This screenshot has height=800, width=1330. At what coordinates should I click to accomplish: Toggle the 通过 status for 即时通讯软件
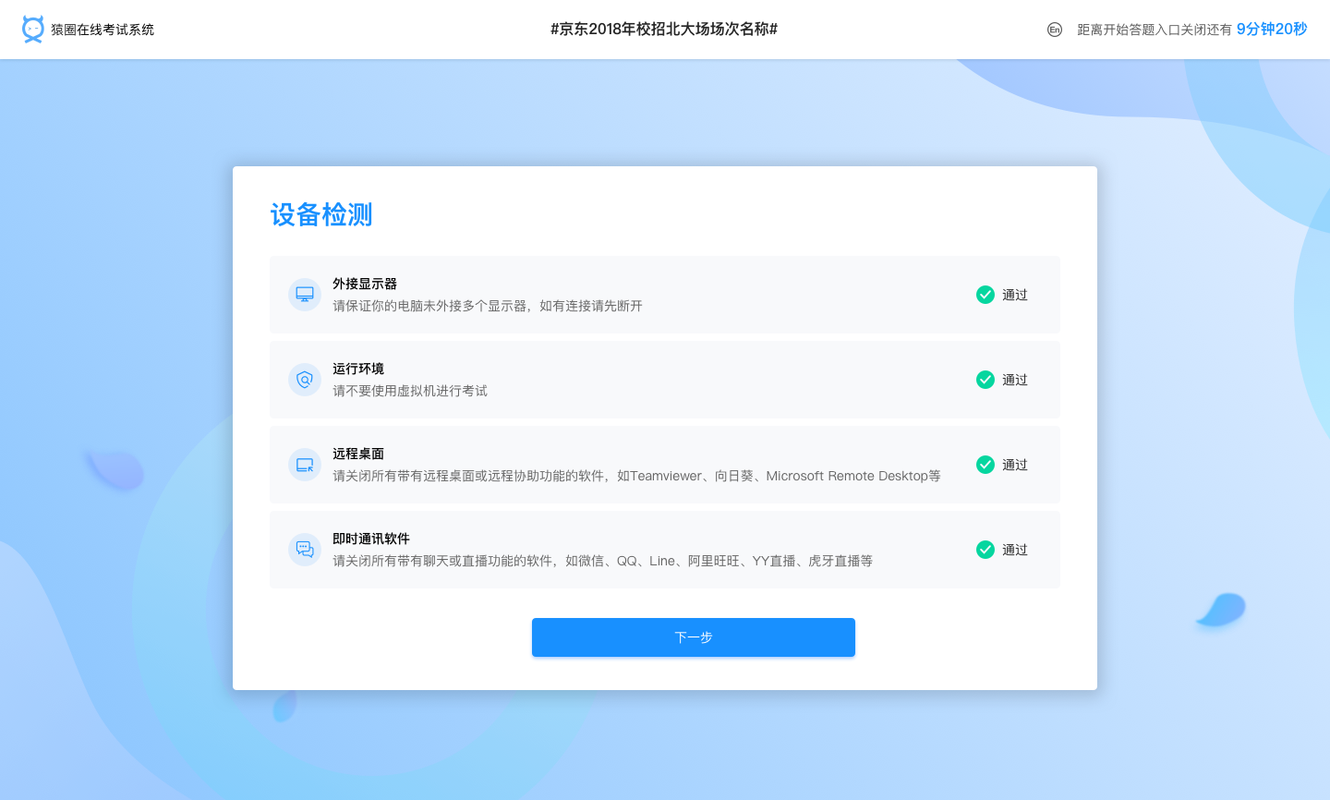tap(1013, 549)
